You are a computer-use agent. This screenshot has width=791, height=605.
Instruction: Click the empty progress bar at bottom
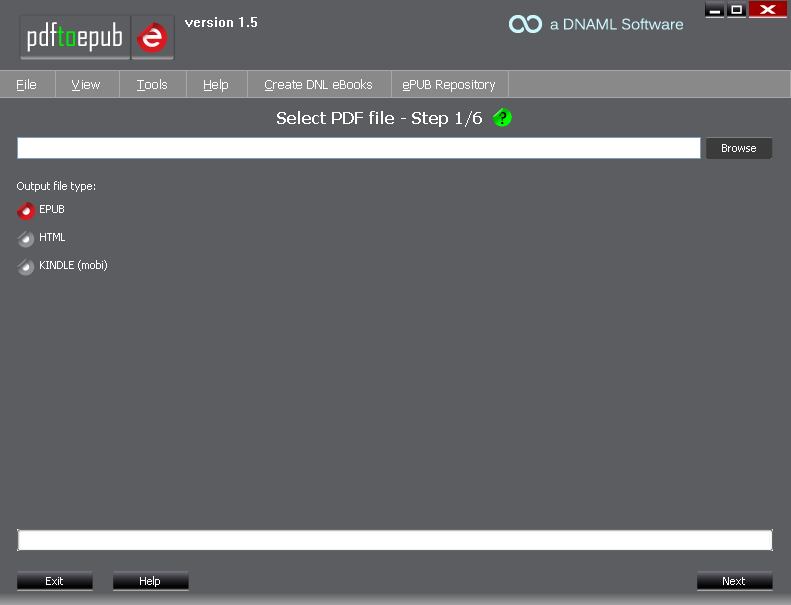pos(394,540)
